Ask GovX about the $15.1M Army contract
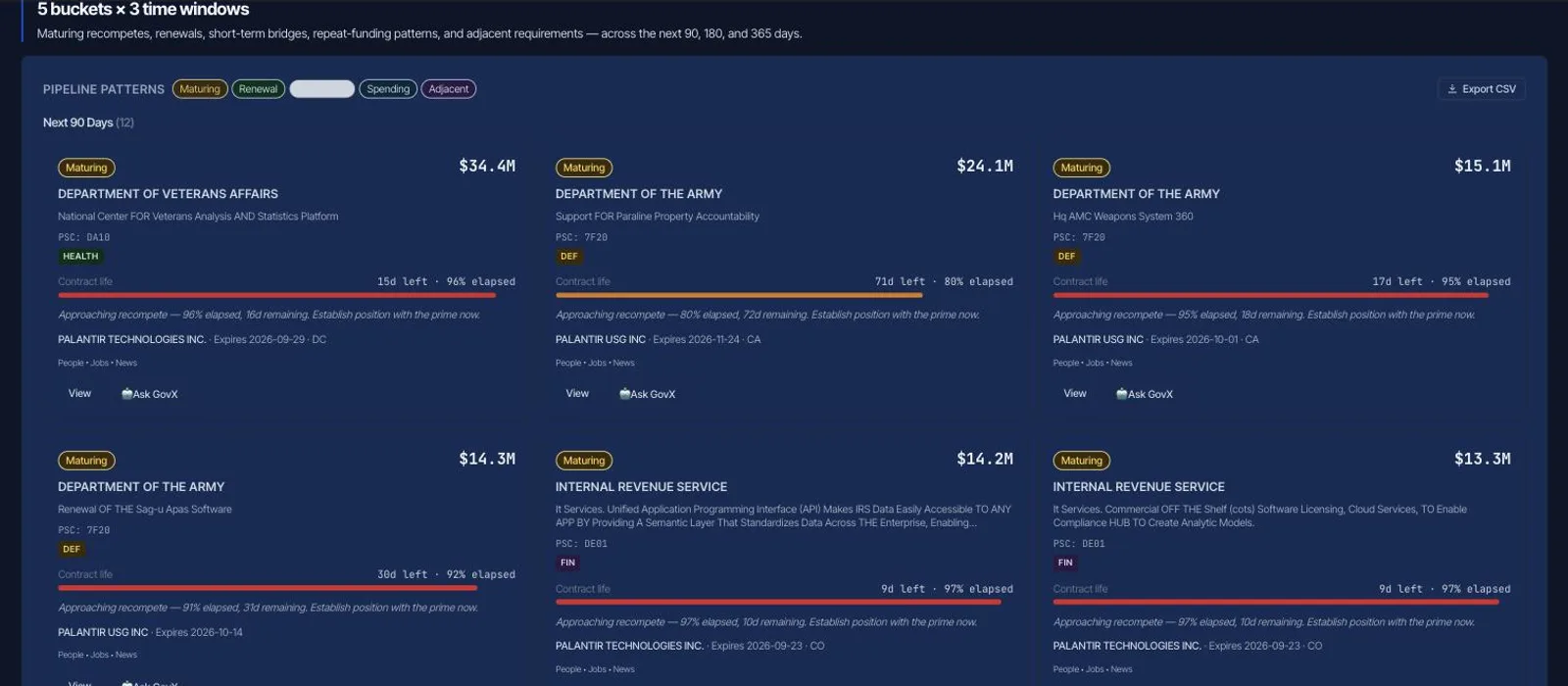Screen dimensions: 1568x686 [x=1145, y=394]
